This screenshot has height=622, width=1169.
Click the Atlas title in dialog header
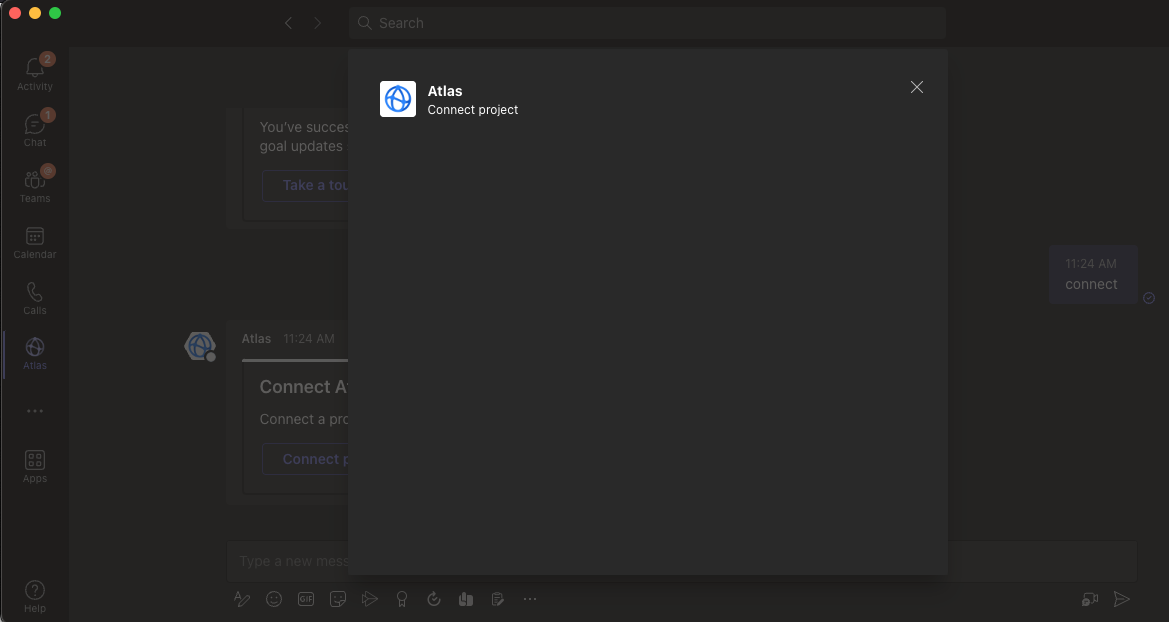point(445,91)
